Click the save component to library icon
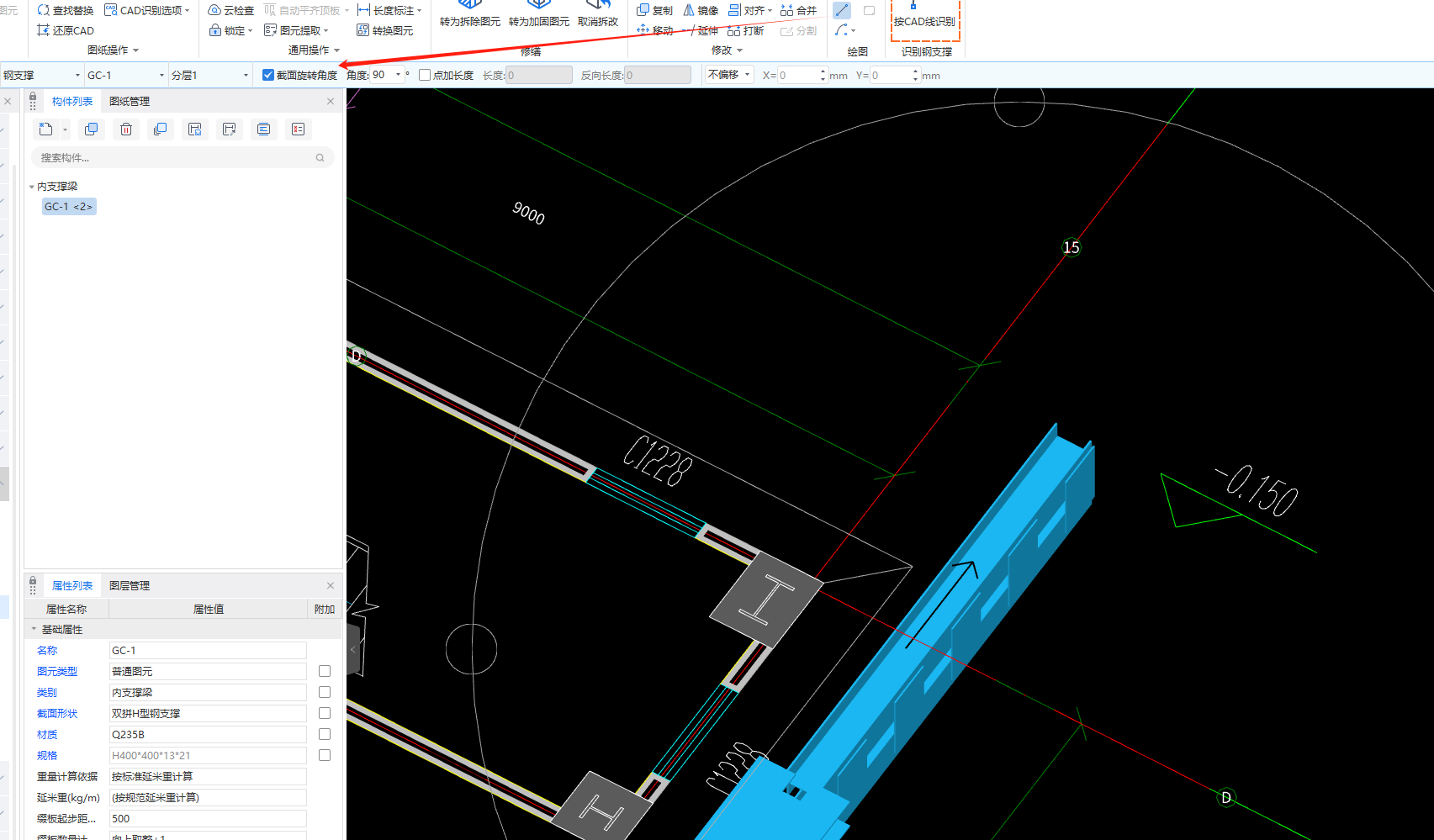1434x840 pixels. pyautogui.click(x=194, y=129)
